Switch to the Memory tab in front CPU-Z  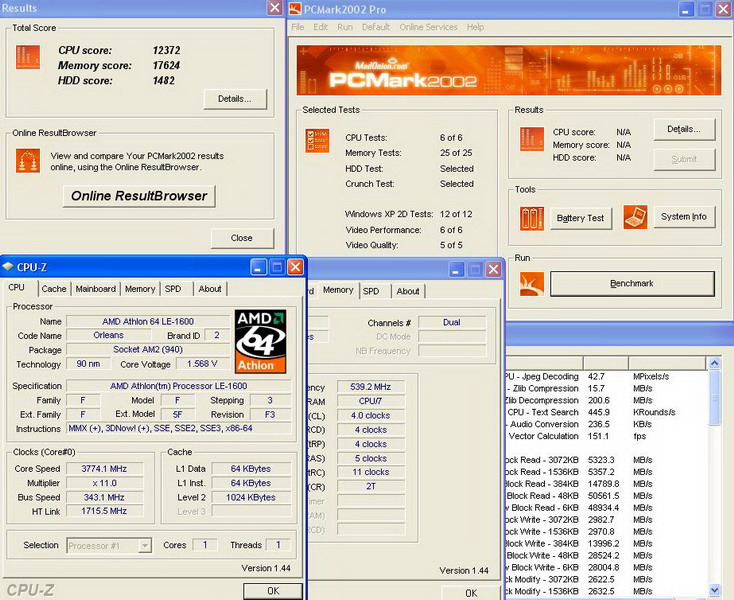coord(140,289)
